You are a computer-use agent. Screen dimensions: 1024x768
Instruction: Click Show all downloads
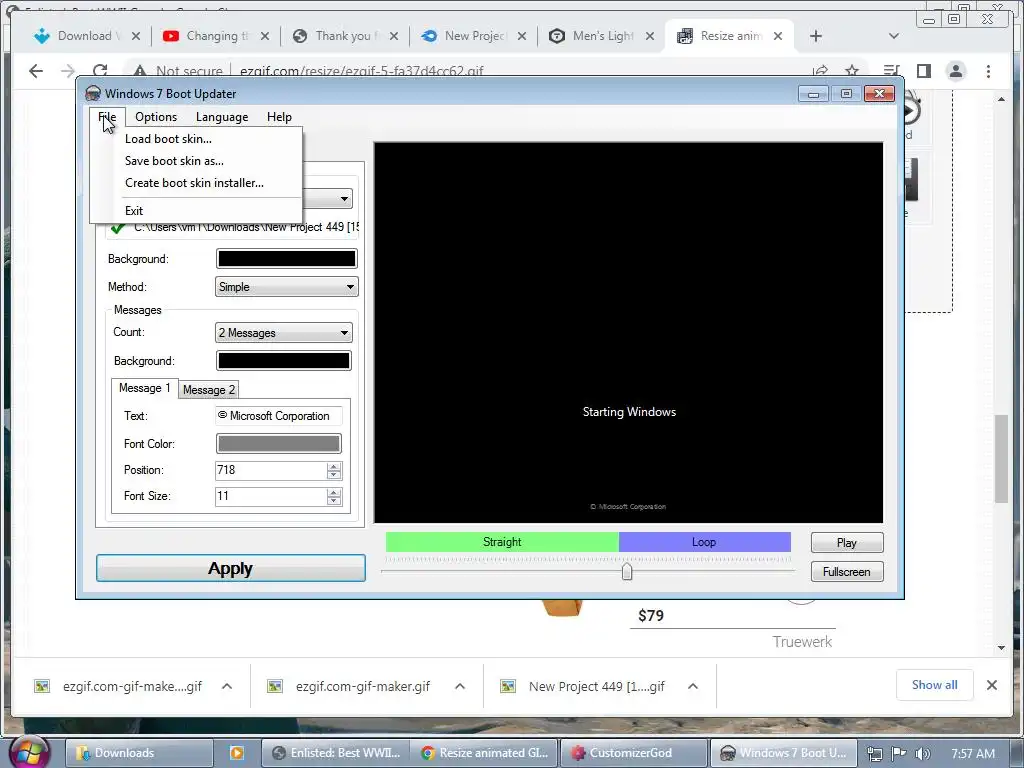pos(935,685)
